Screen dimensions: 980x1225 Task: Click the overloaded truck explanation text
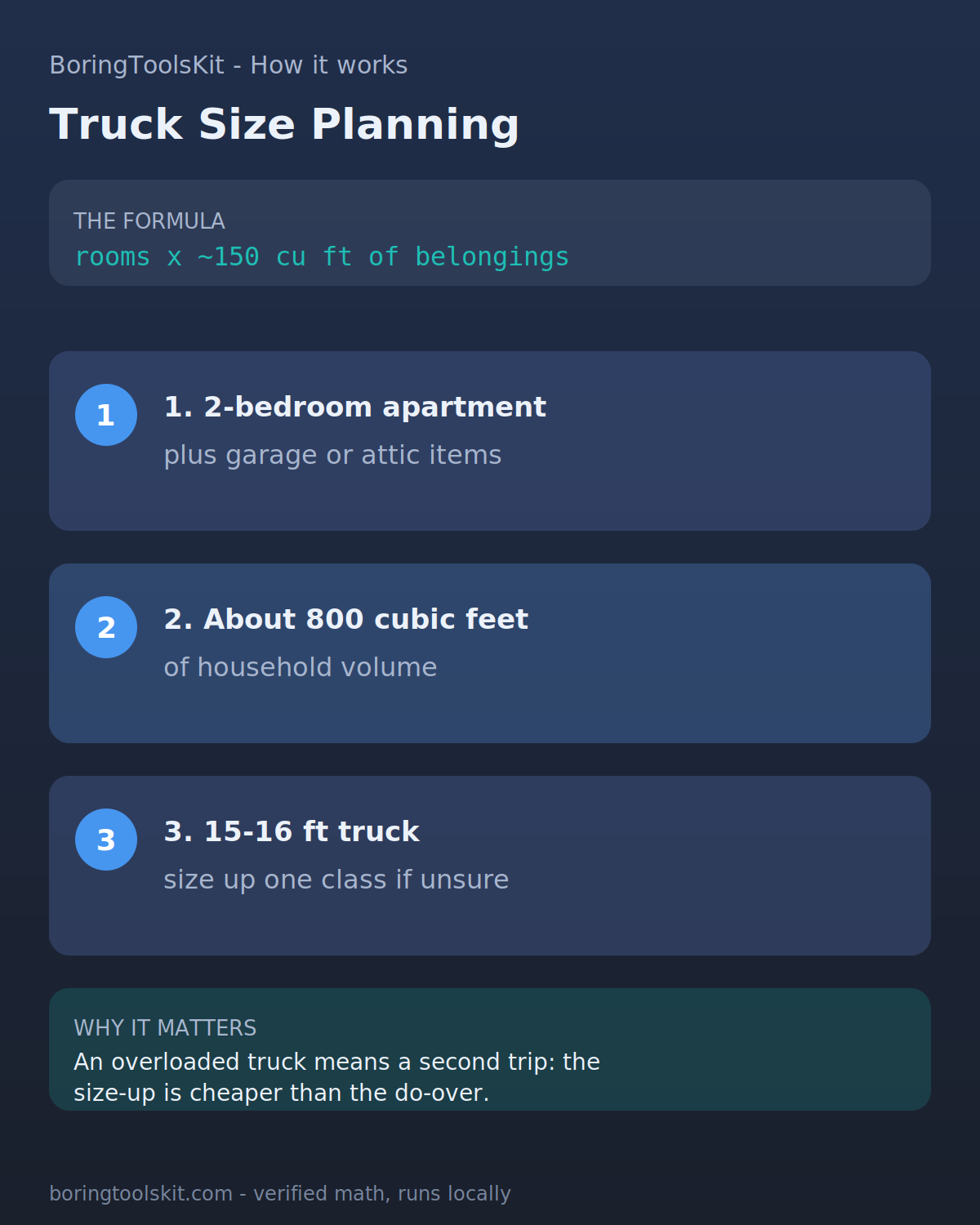pyautogui.click(x=336, y=1077)
